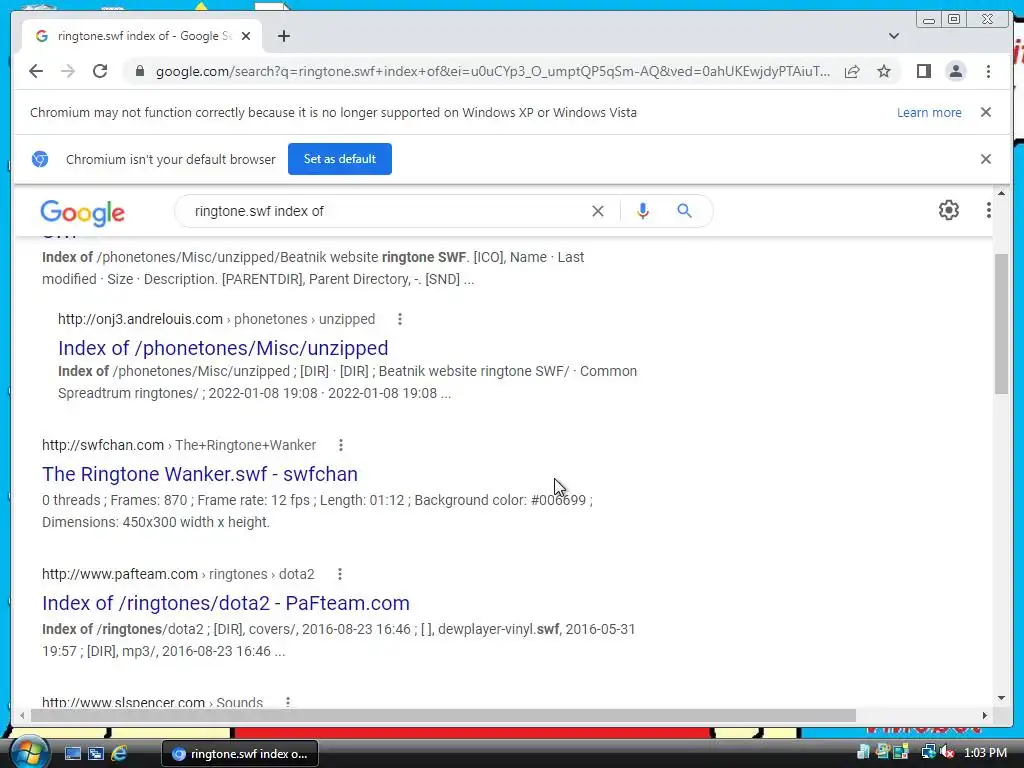The image size is (1024, 768).
Task: Click Set as default button
Action: (340, 159)
